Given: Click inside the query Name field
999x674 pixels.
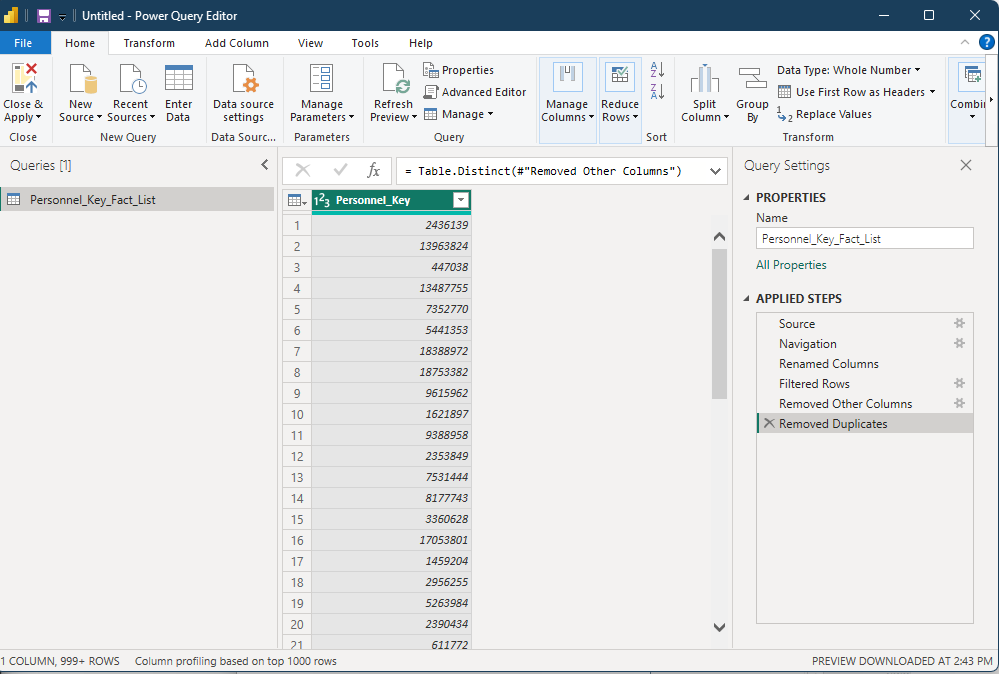Looking at the screenshot, I should (x=864, y=238).
